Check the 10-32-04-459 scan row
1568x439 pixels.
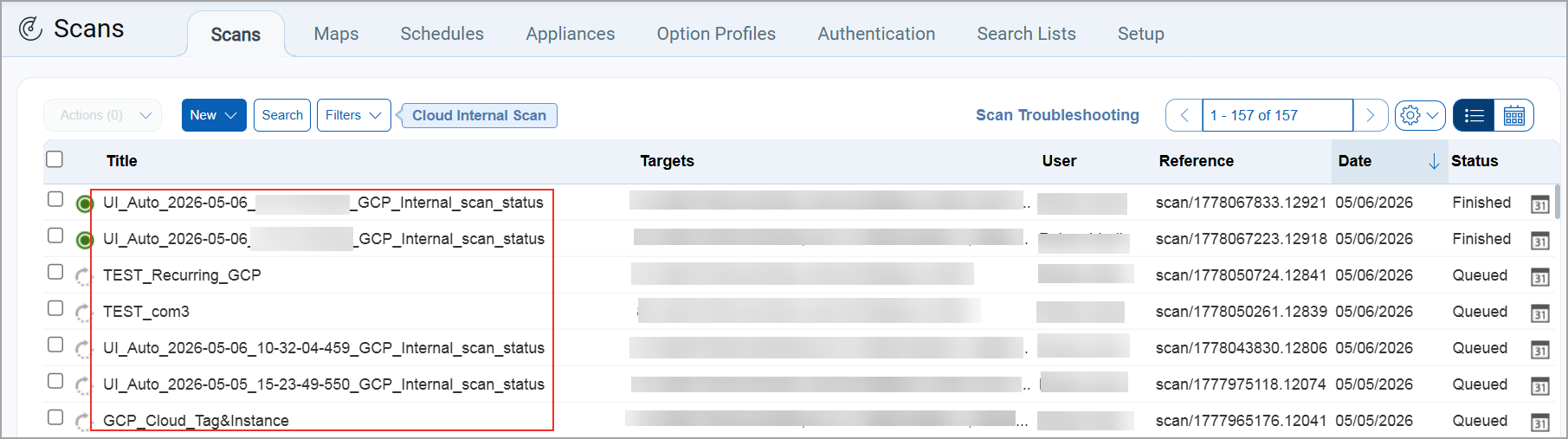[x=55, y=345]
